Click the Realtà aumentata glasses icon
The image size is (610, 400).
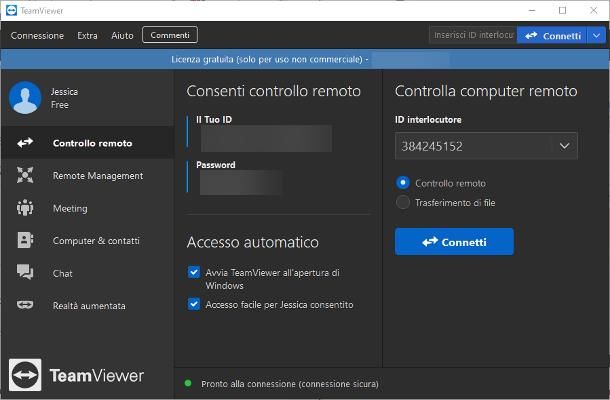(x=25, y=305)
